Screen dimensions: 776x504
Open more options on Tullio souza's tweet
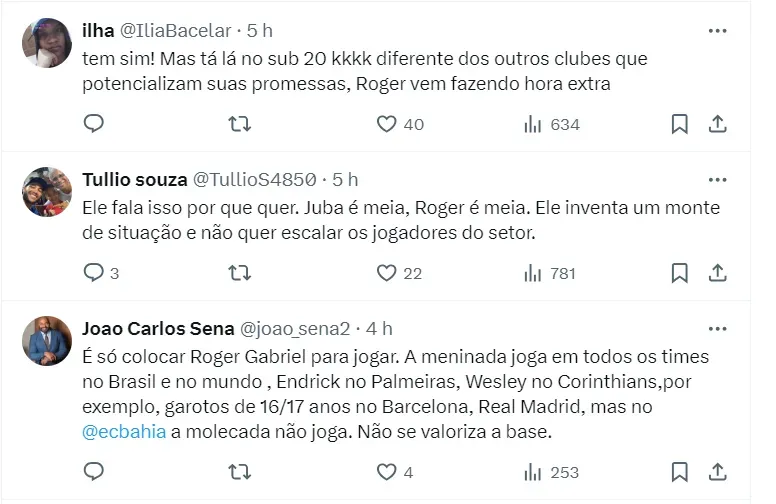pyautogui.click(x=717, y=179)
